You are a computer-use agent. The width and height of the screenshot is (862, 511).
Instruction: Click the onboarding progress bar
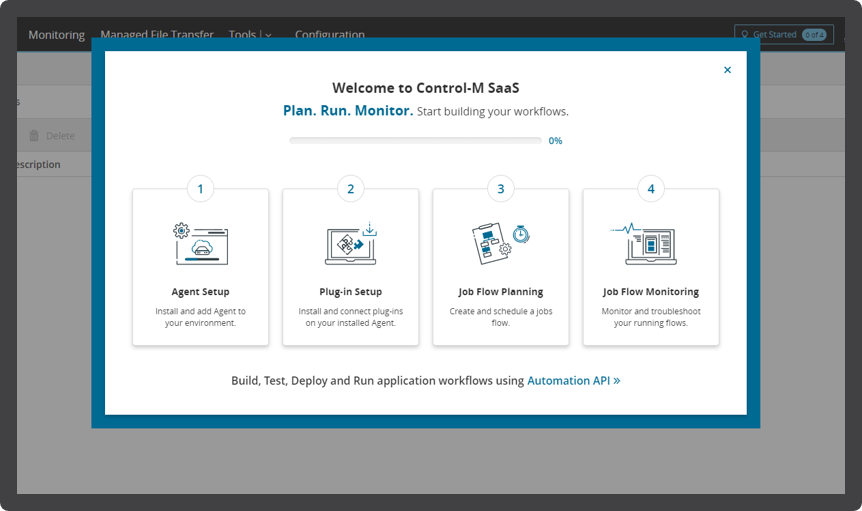coord(416,141)
